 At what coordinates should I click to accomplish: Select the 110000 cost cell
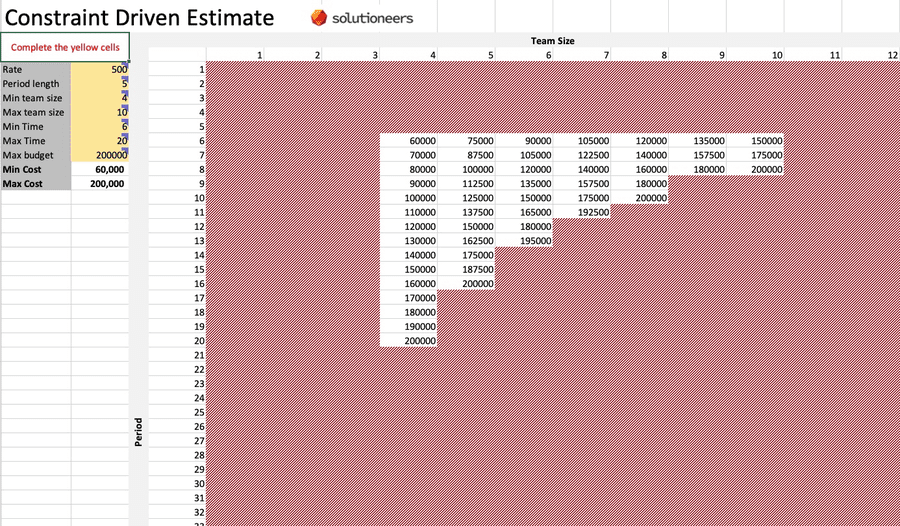(x=409, y=212)
